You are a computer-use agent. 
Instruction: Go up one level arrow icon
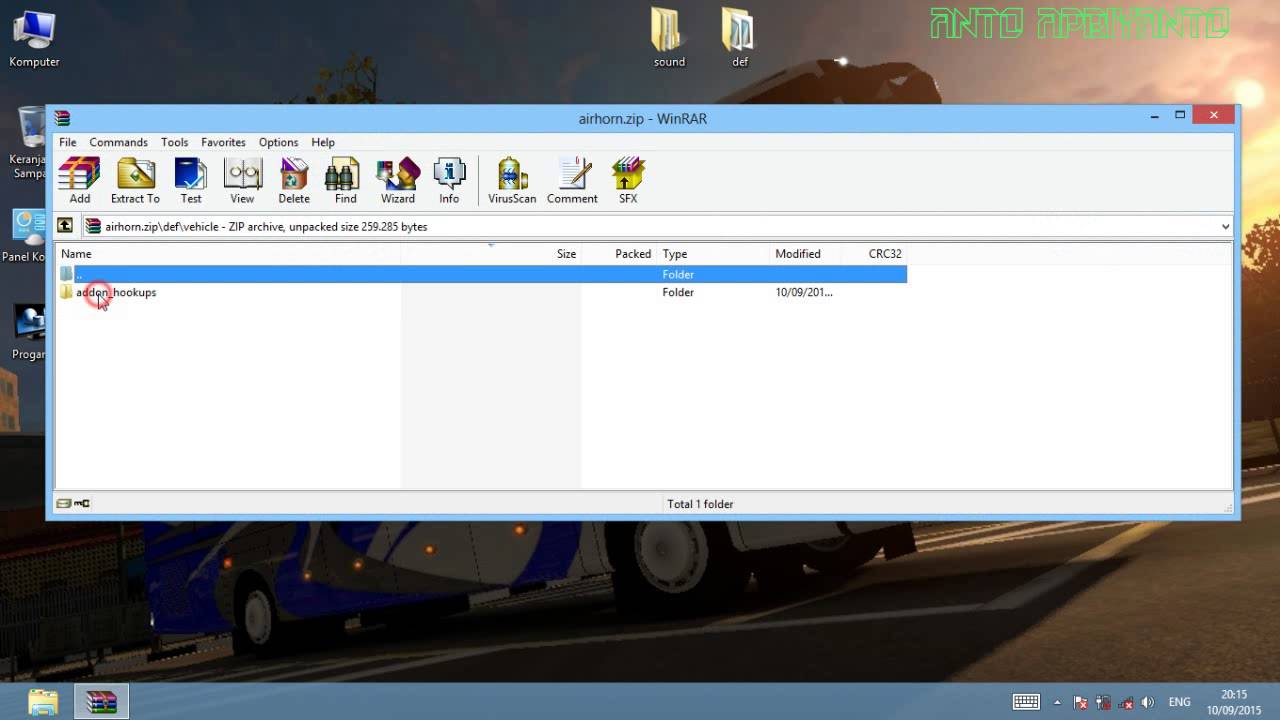pyautogui.click(x=65, y=226)
